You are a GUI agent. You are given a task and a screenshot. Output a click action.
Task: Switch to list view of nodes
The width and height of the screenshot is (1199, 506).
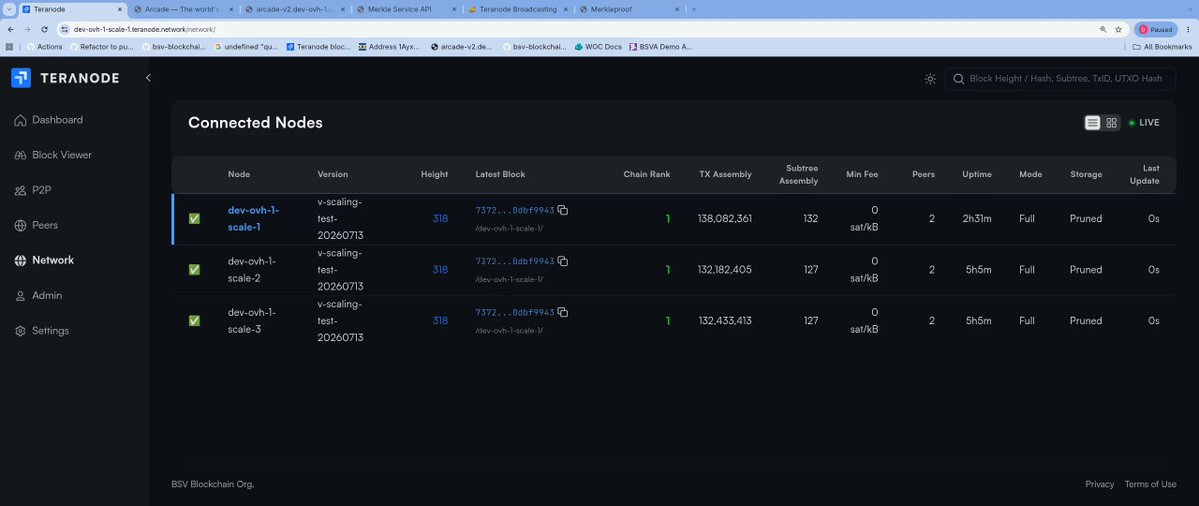(1093, 122)
